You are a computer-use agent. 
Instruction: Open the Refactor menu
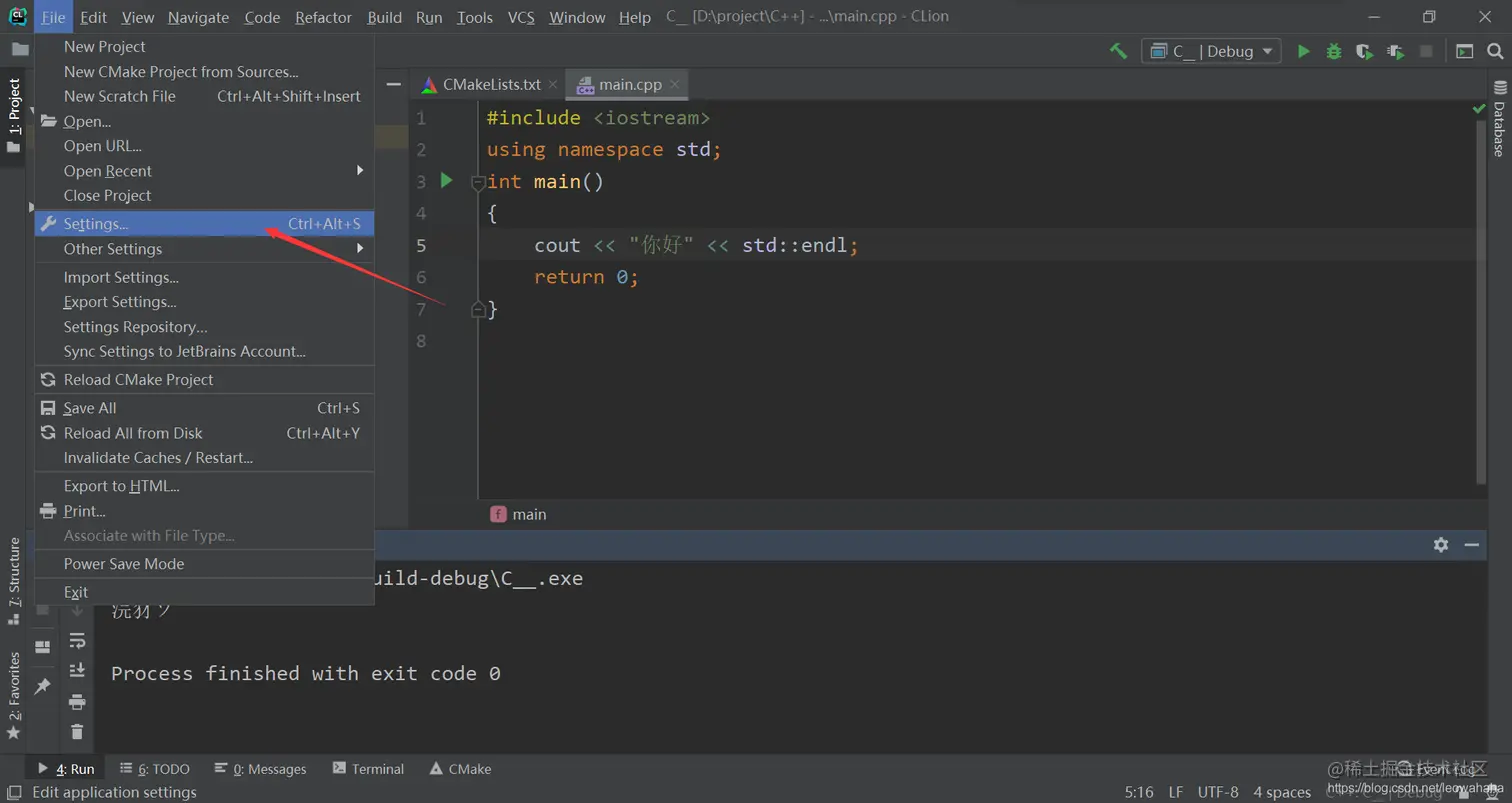323,17
